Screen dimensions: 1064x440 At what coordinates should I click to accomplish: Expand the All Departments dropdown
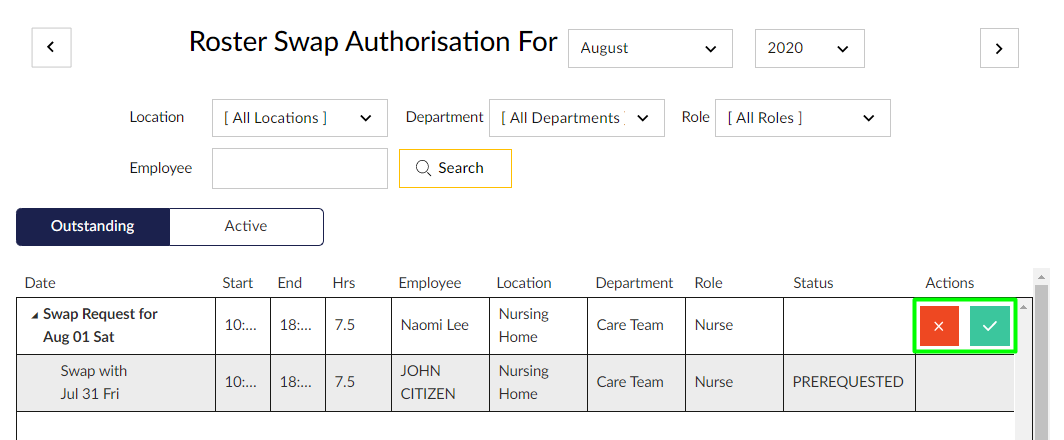tap(576, 118)
